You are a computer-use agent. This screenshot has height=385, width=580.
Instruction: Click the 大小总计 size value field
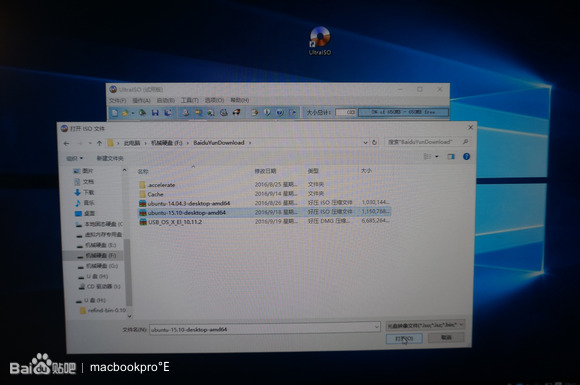[346, 112]
